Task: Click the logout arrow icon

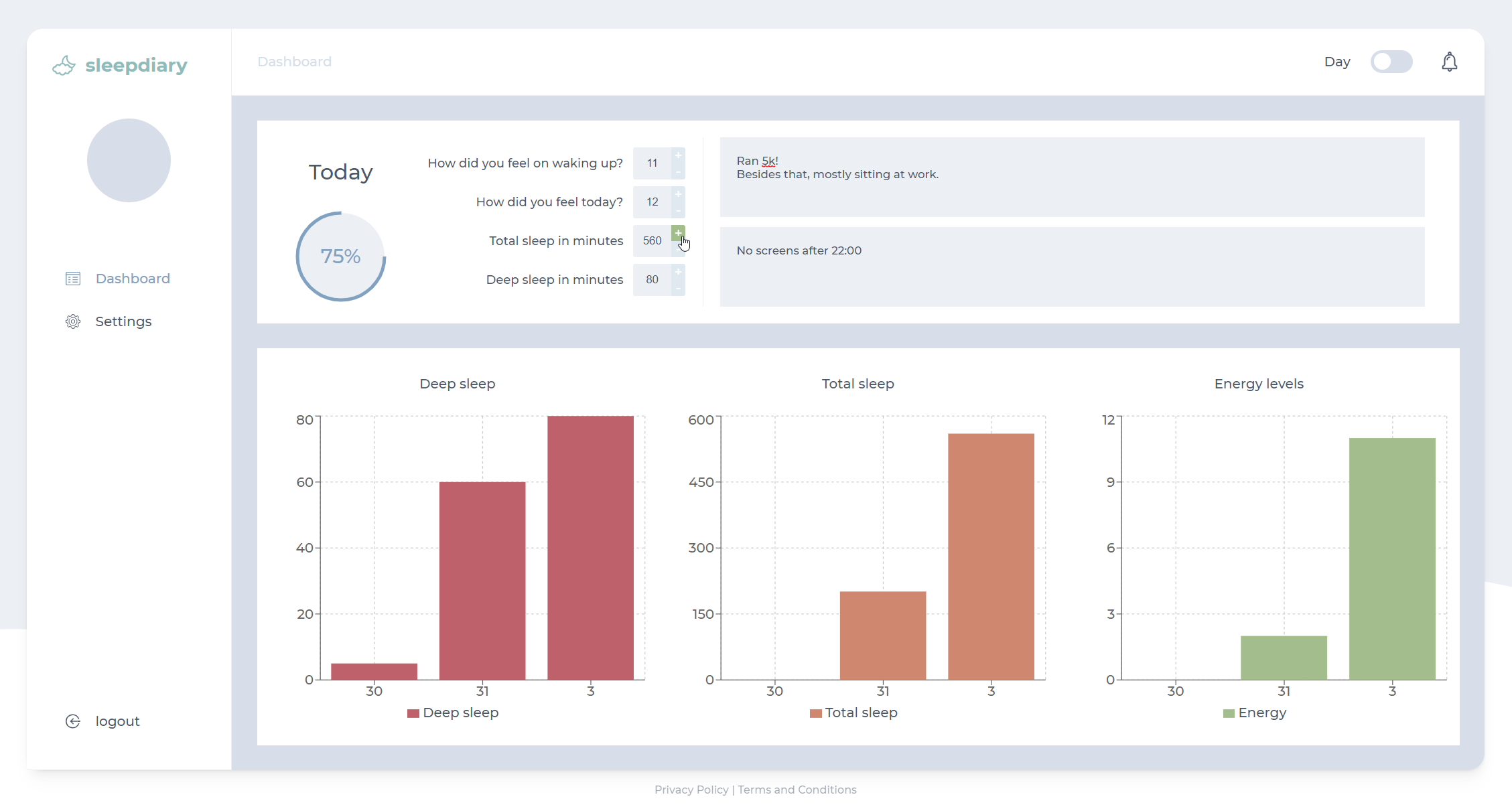Action: (73, 721)
